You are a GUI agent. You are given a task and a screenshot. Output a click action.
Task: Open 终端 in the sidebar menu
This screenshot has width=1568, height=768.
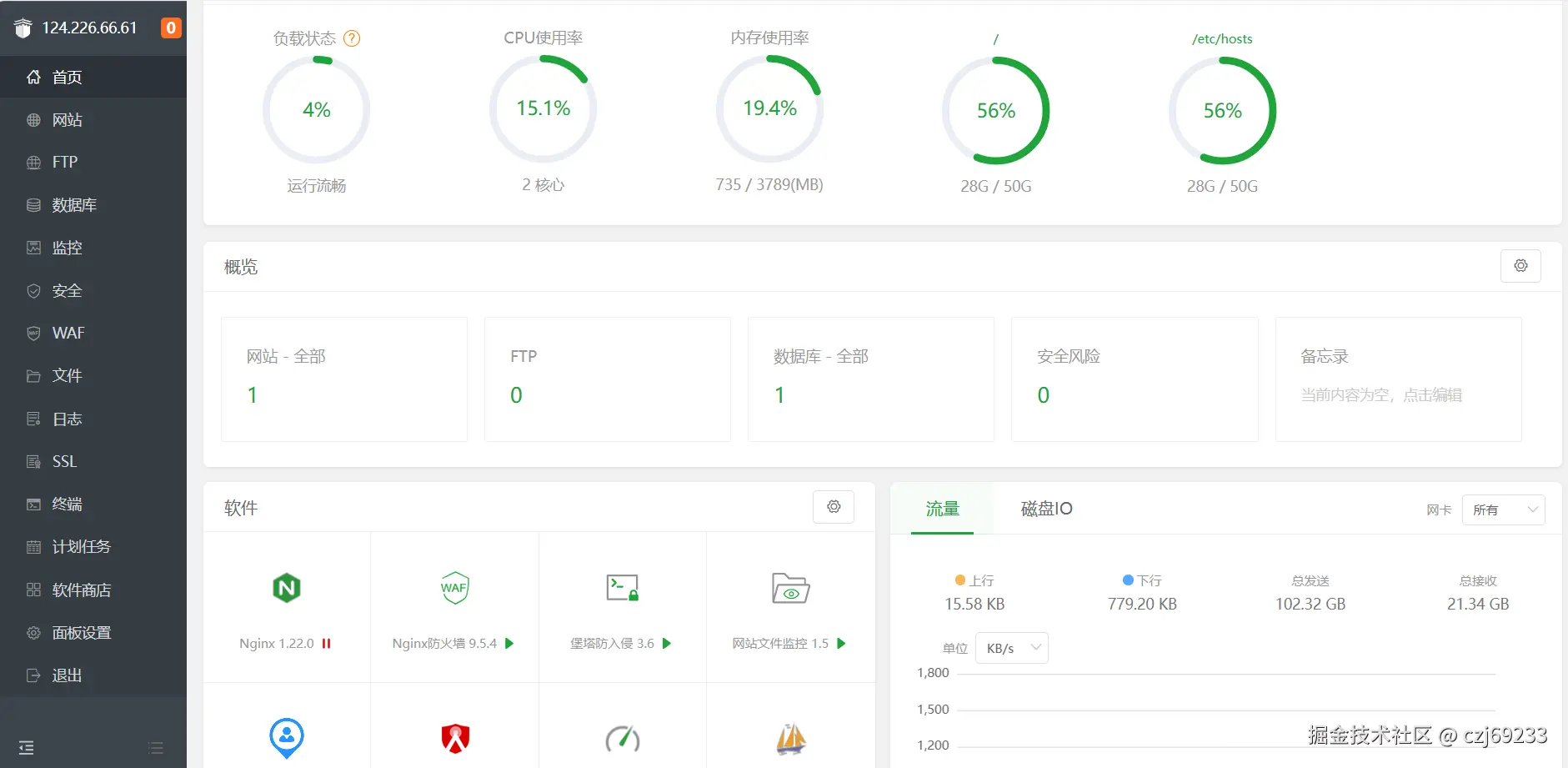[x=93, y=504]
